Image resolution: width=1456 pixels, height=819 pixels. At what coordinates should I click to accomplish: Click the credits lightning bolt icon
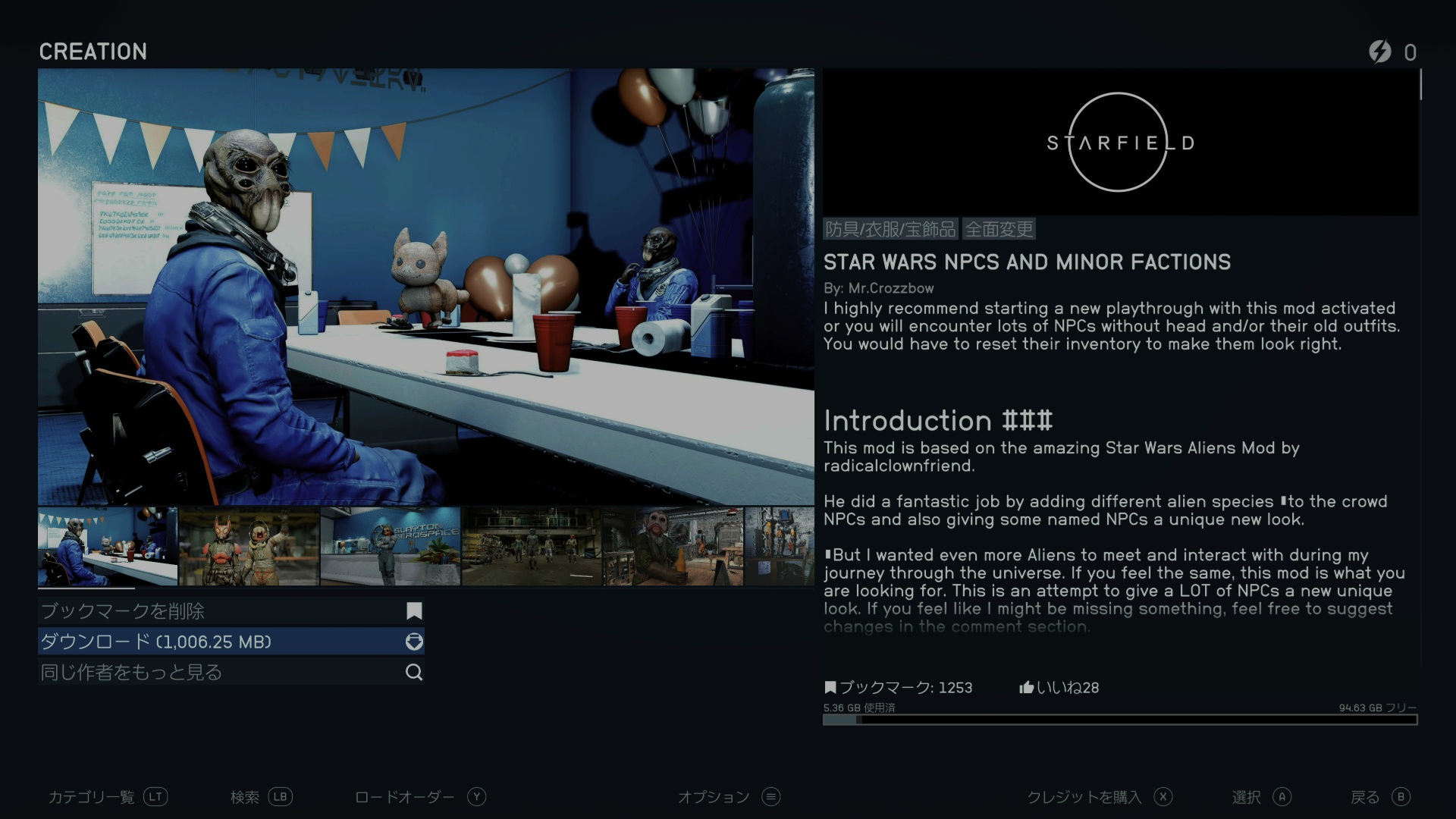pos(1380,52)
